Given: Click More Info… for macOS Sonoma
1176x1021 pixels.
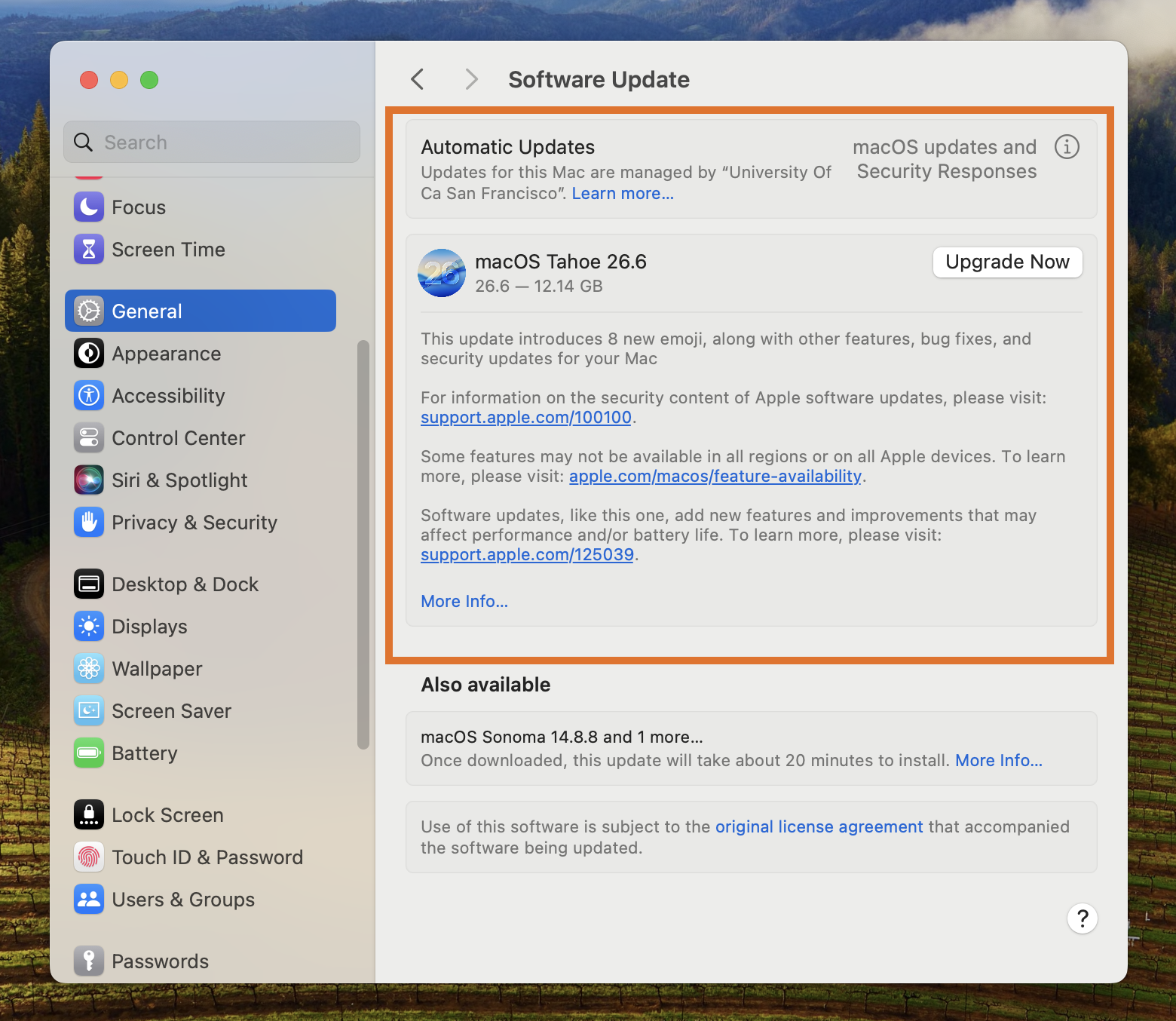Looking at the screenshot, I should (999, 761).
